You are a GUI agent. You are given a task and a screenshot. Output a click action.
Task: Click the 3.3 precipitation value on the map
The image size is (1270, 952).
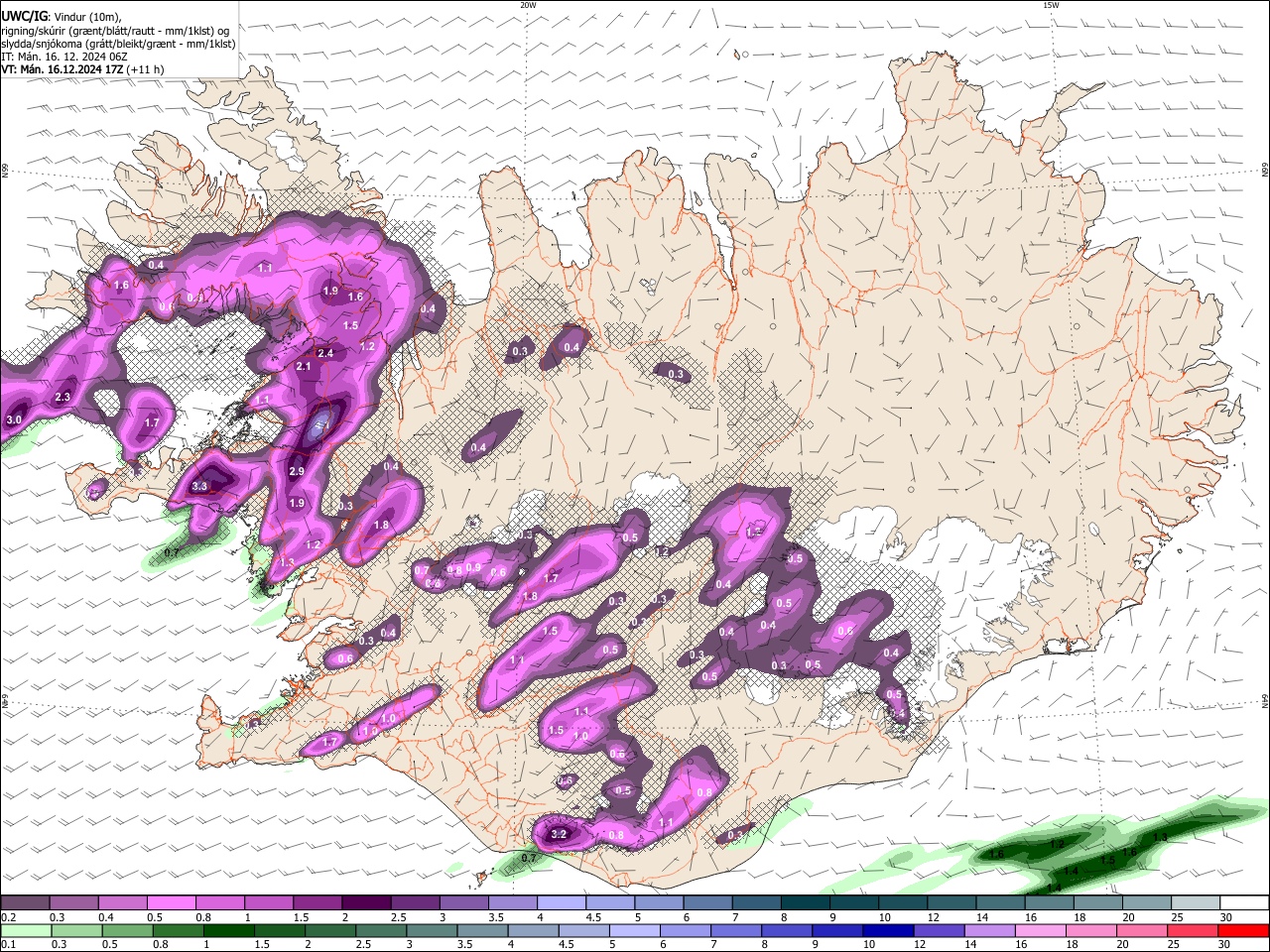199,486
